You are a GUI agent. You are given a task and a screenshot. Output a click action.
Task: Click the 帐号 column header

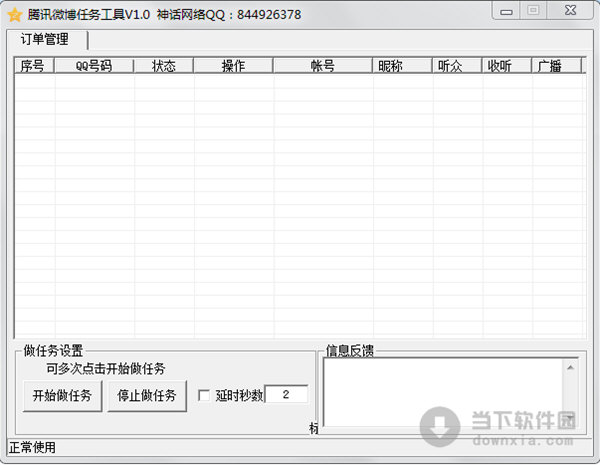click(322, 66)
